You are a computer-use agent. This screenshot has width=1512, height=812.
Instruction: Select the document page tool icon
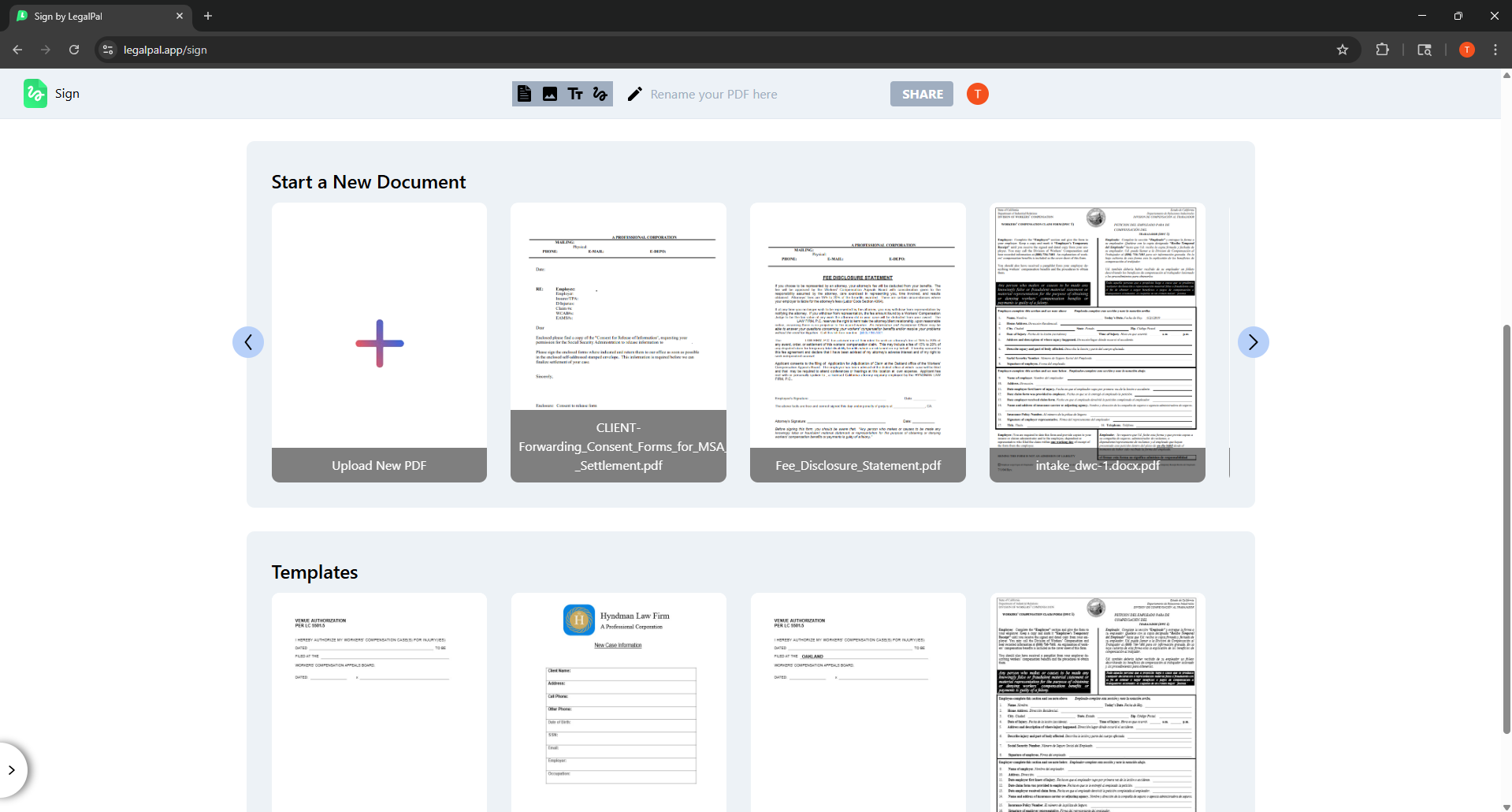(525, 94)
